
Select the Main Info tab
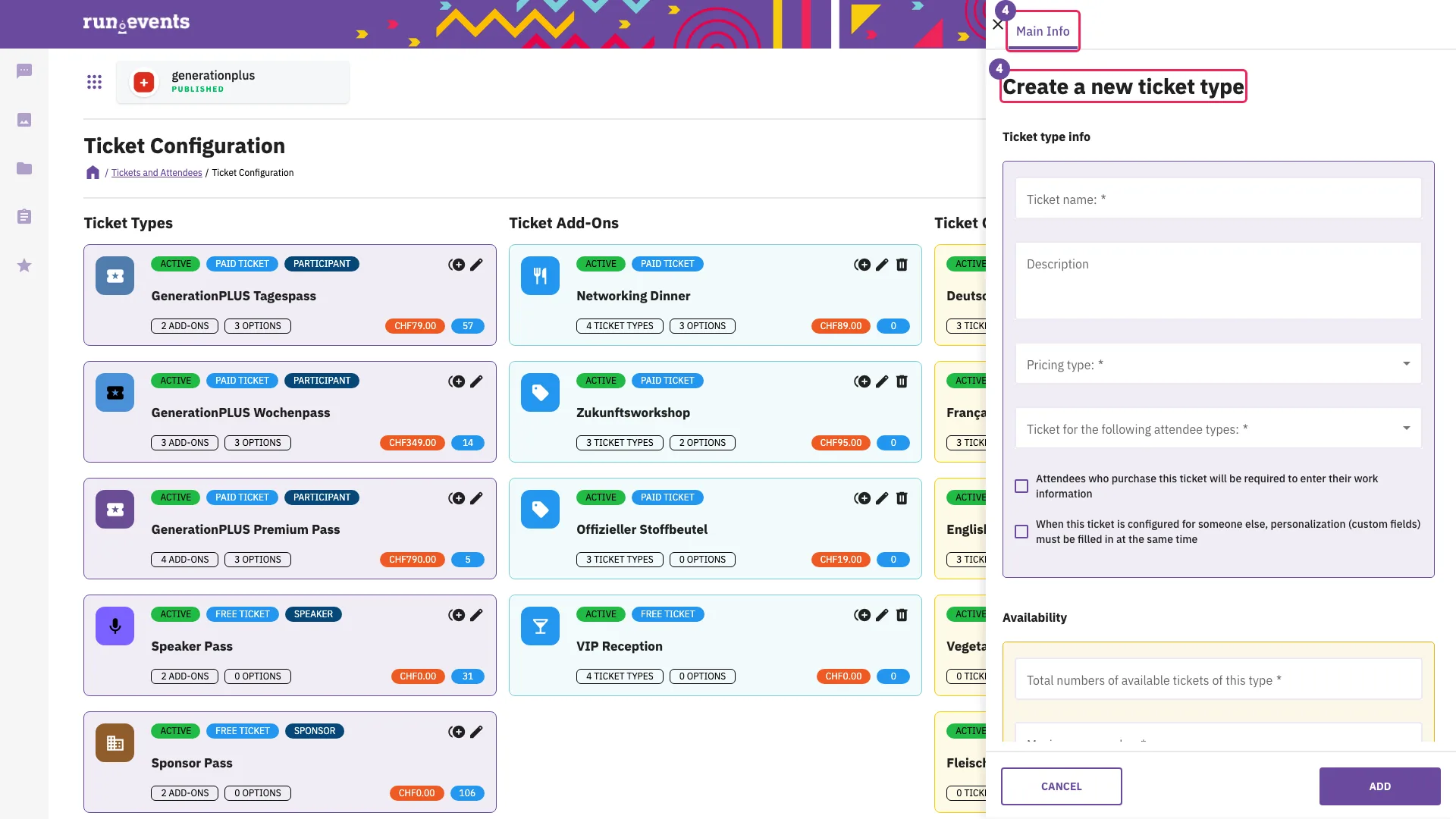(x=1043, y=31)
